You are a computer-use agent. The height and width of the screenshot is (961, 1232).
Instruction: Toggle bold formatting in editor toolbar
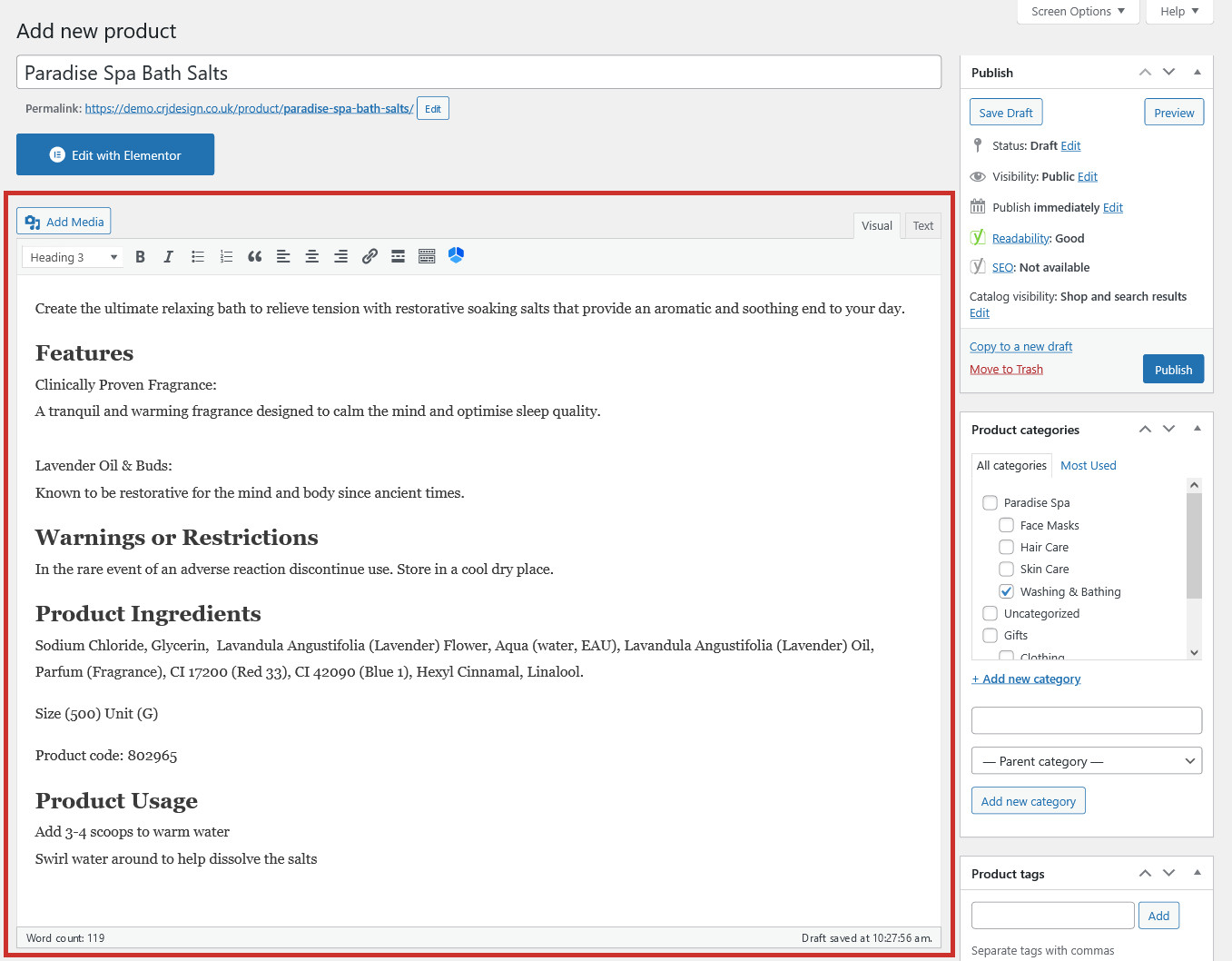(140, 257)
